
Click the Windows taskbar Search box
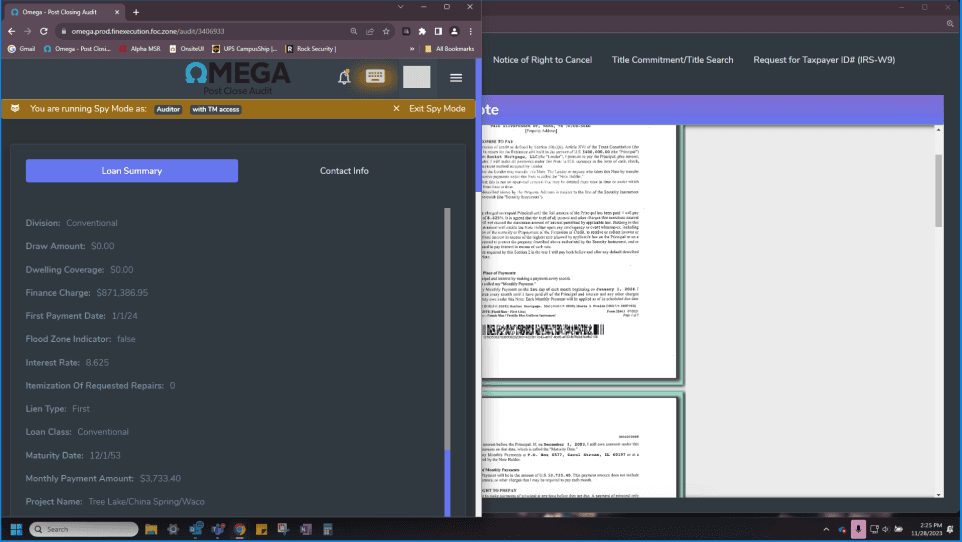click(x=84, y=529)
